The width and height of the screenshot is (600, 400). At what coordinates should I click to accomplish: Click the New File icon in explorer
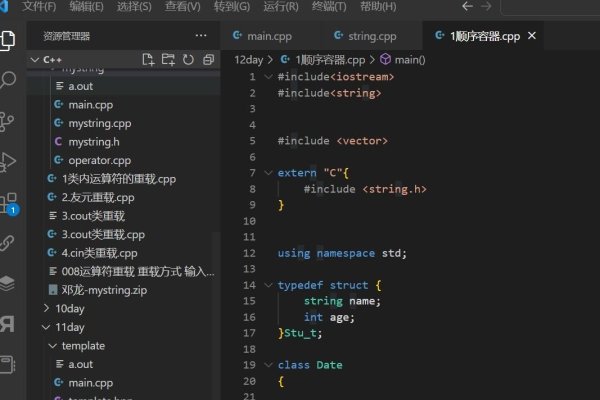[149, 60]
